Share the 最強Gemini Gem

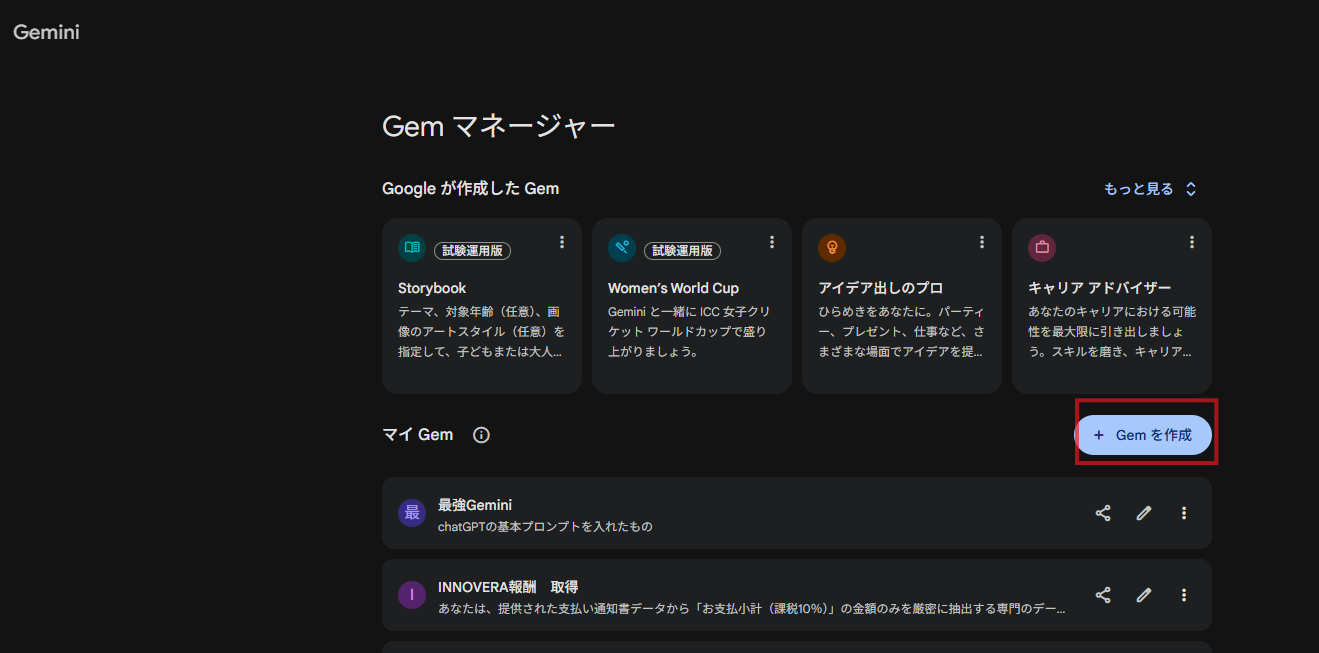[x=1103, y=512]
